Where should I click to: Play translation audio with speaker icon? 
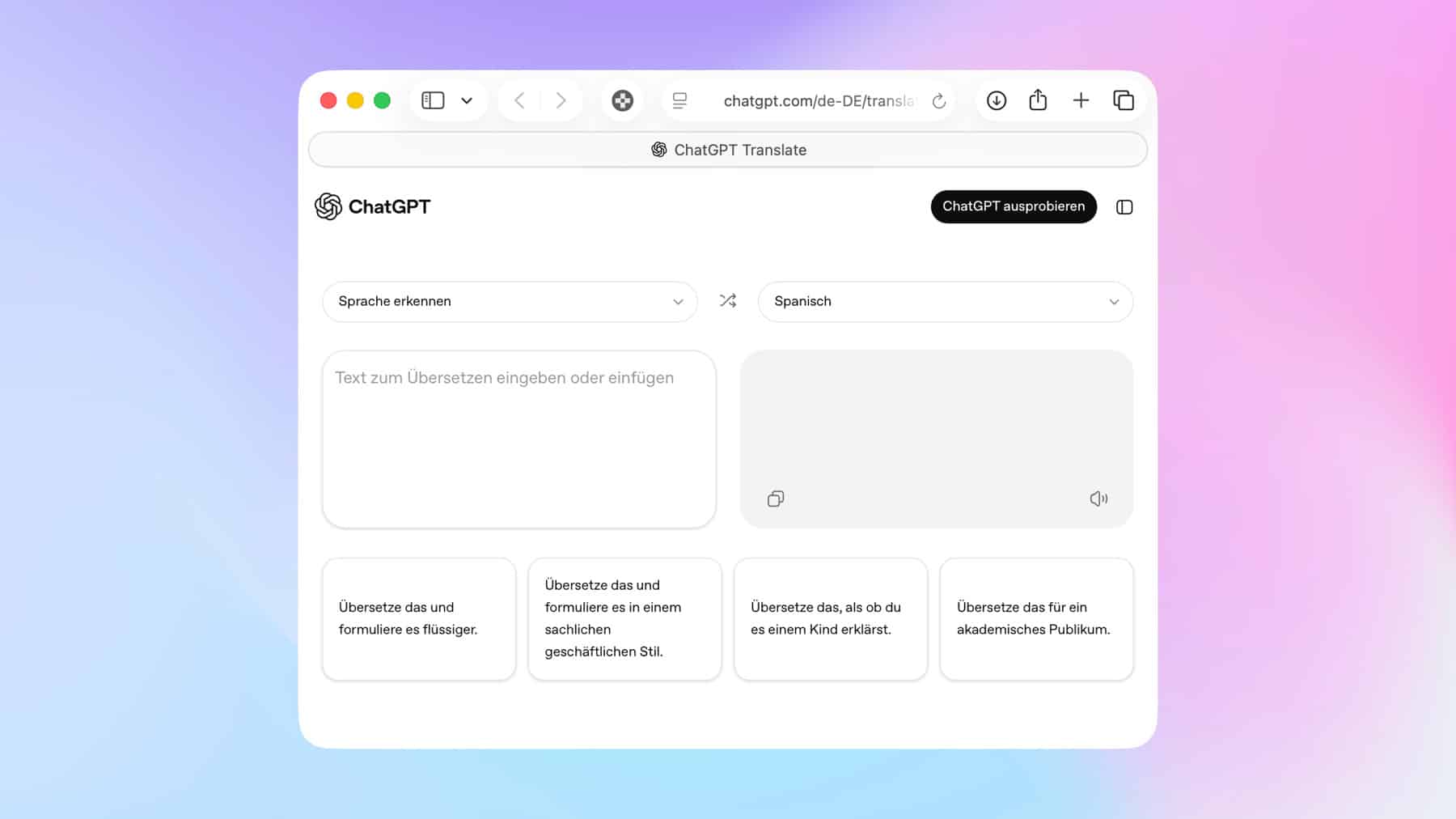[x=1098, y=499]
